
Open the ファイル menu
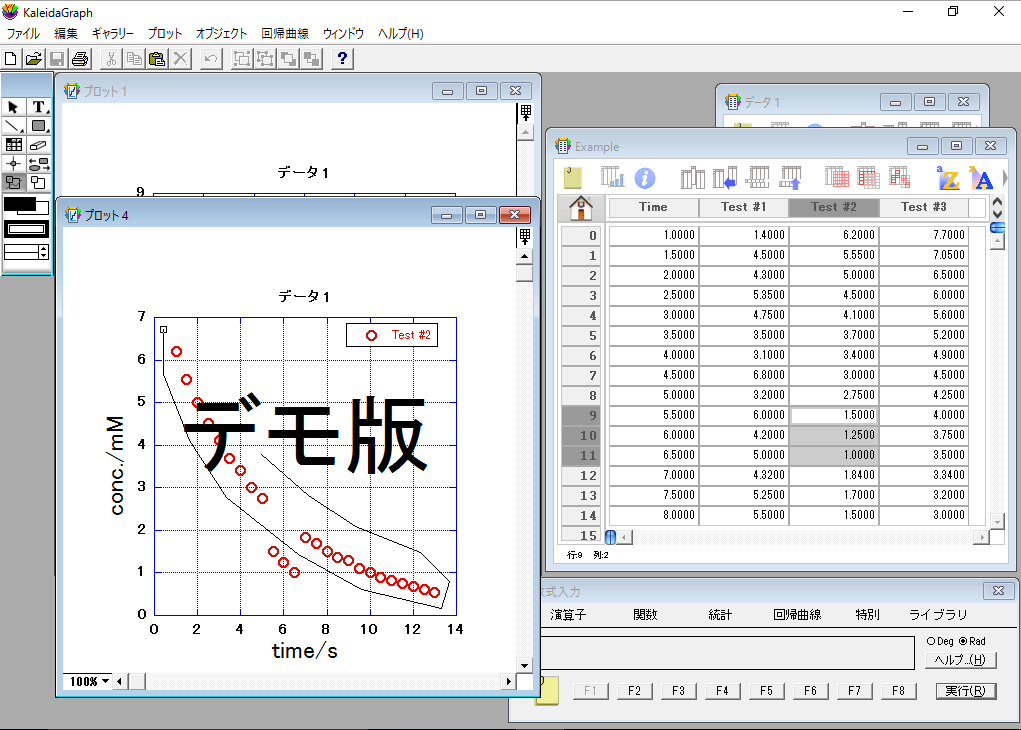pyautogui.click(x=23, y=33)
